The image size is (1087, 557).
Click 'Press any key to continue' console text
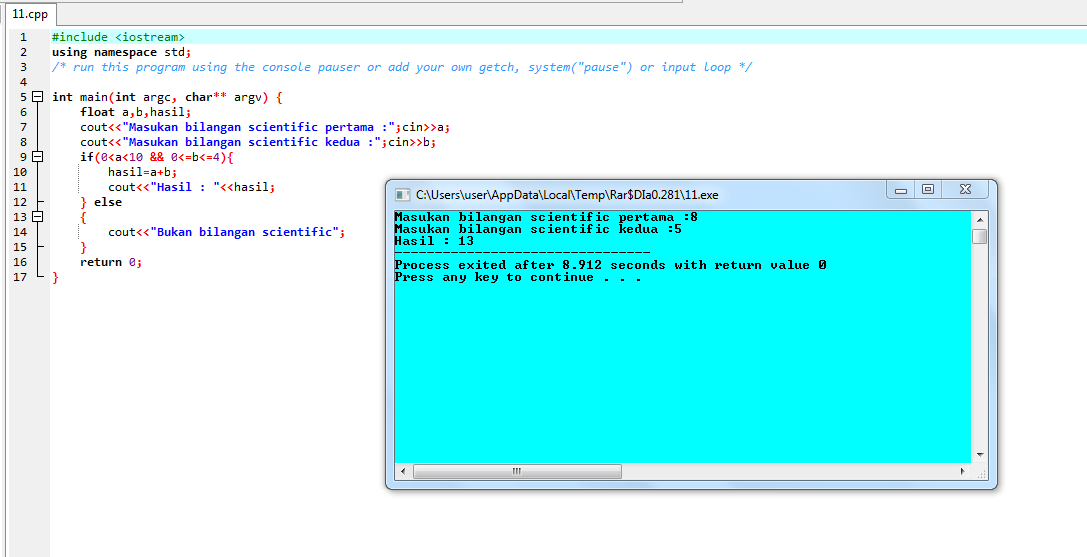tap(518, 277)
